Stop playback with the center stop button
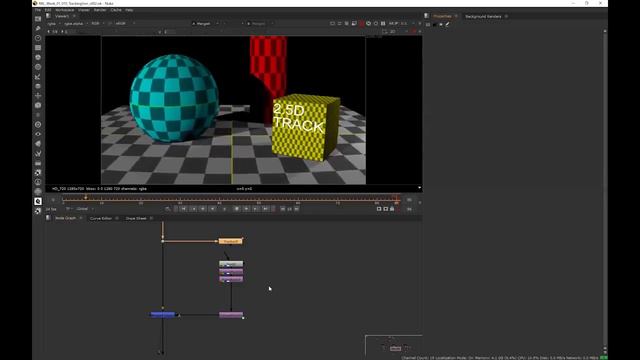 point(236,209)
